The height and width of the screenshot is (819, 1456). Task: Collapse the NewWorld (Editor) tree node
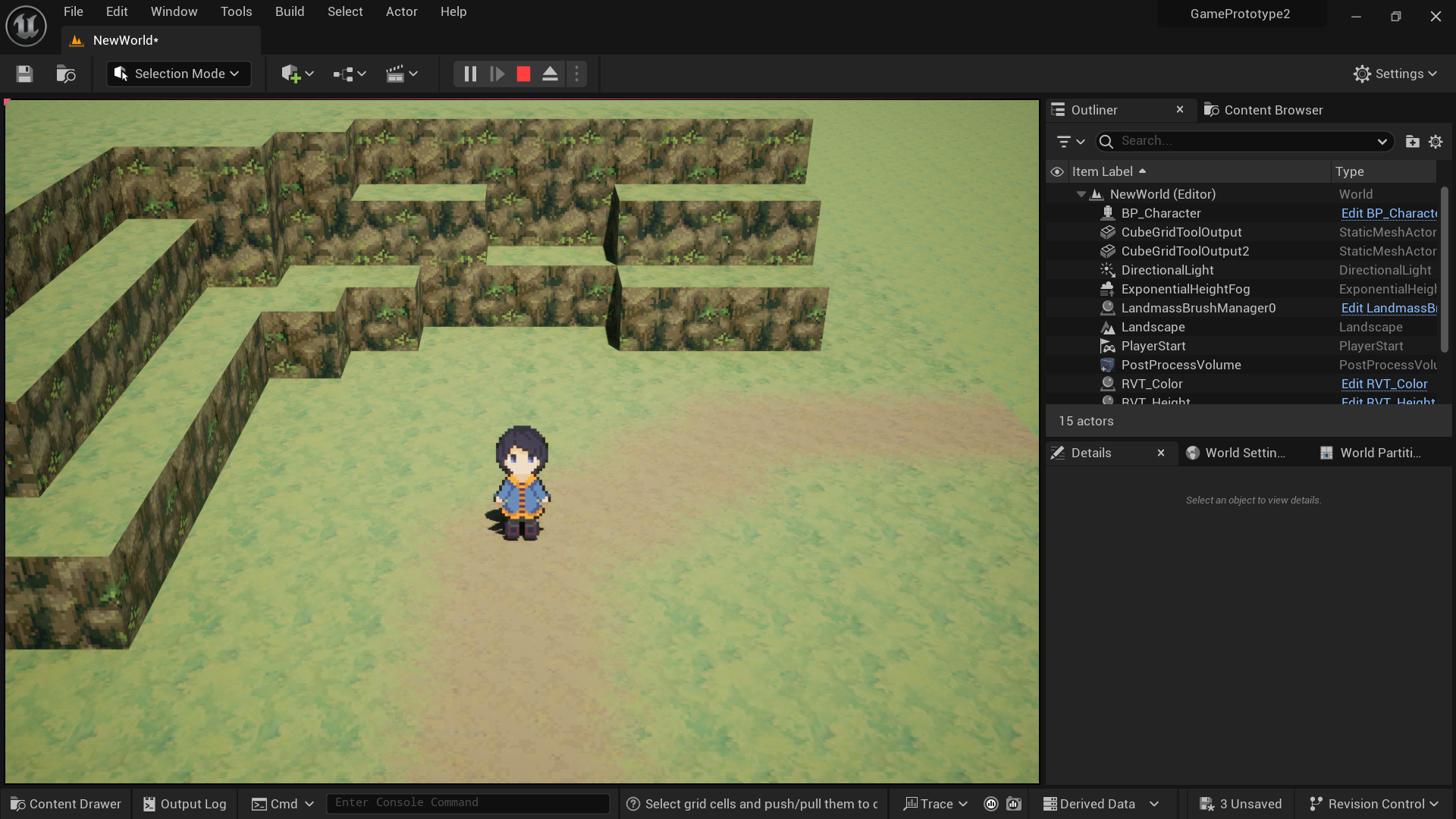pos(1081,195)
